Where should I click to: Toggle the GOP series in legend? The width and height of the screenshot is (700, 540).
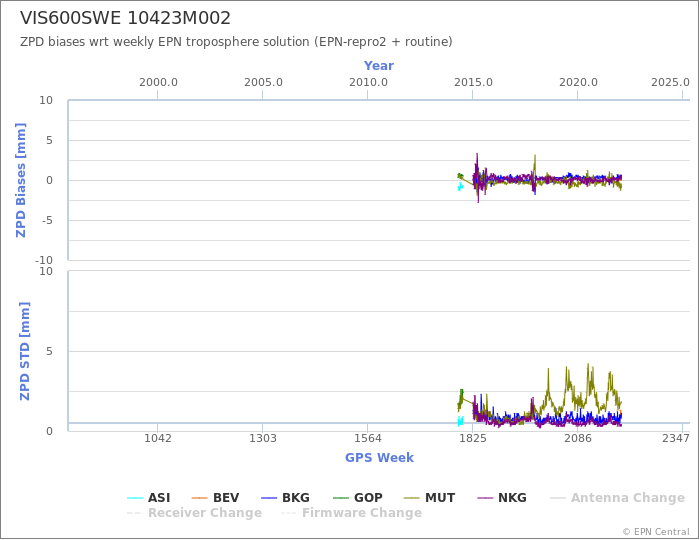[358, 498]
